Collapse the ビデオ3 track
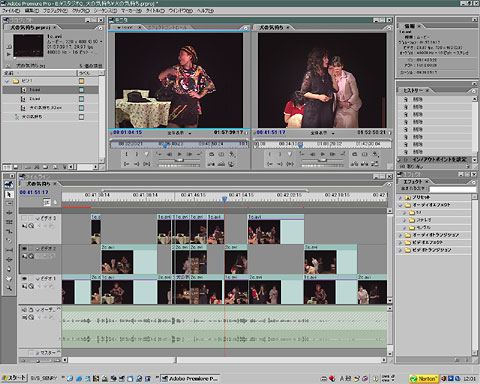 click(38, 218)
